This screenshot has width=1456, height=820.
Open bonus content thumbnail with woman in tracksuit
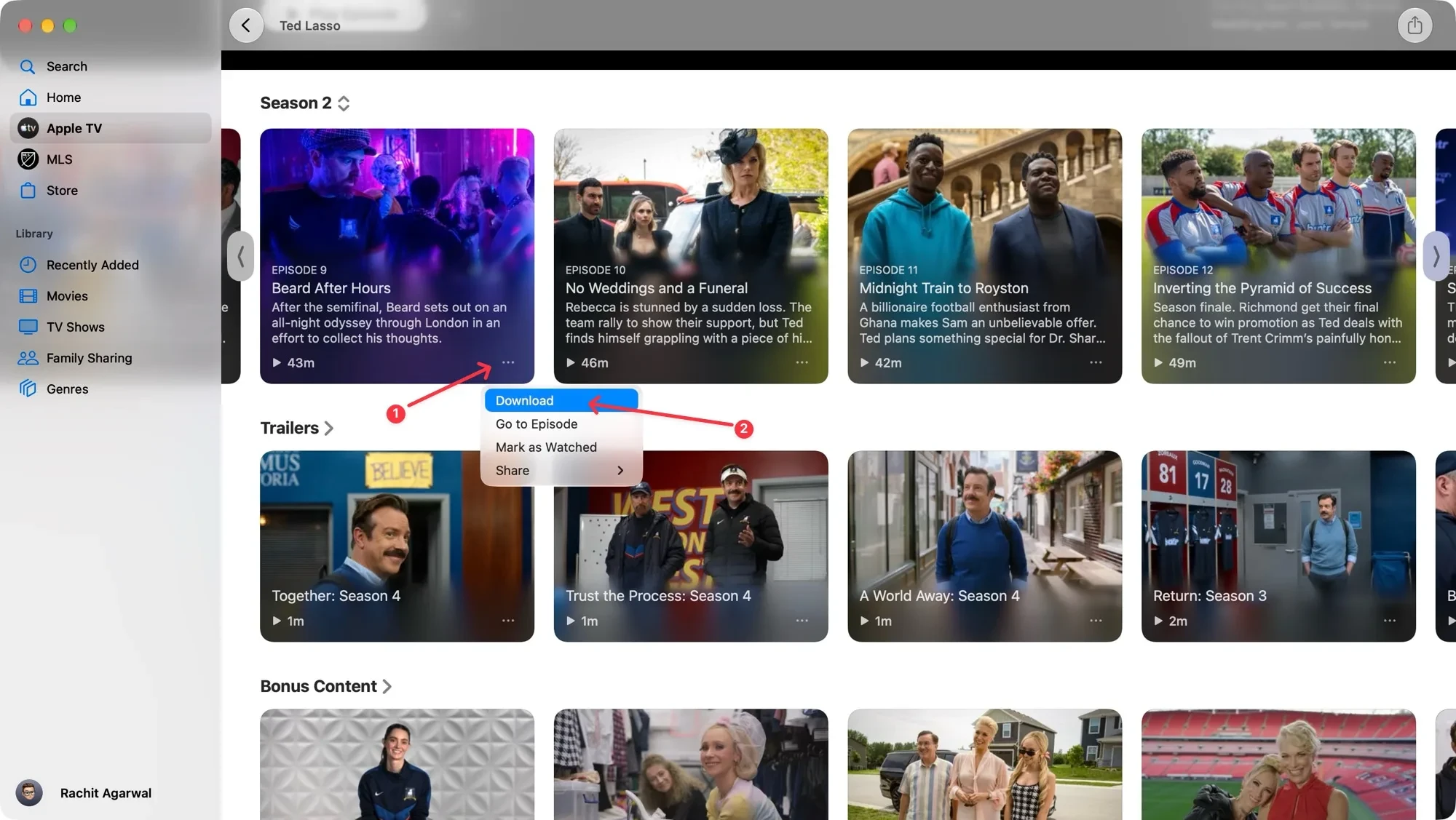click(x=397, y=764)
